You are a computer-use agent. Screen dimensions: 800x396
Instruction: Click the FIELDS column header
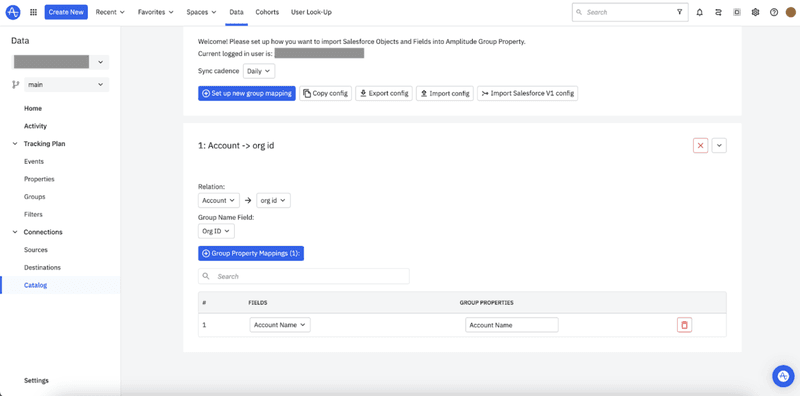pyautogui.click(x=258, y=303)
